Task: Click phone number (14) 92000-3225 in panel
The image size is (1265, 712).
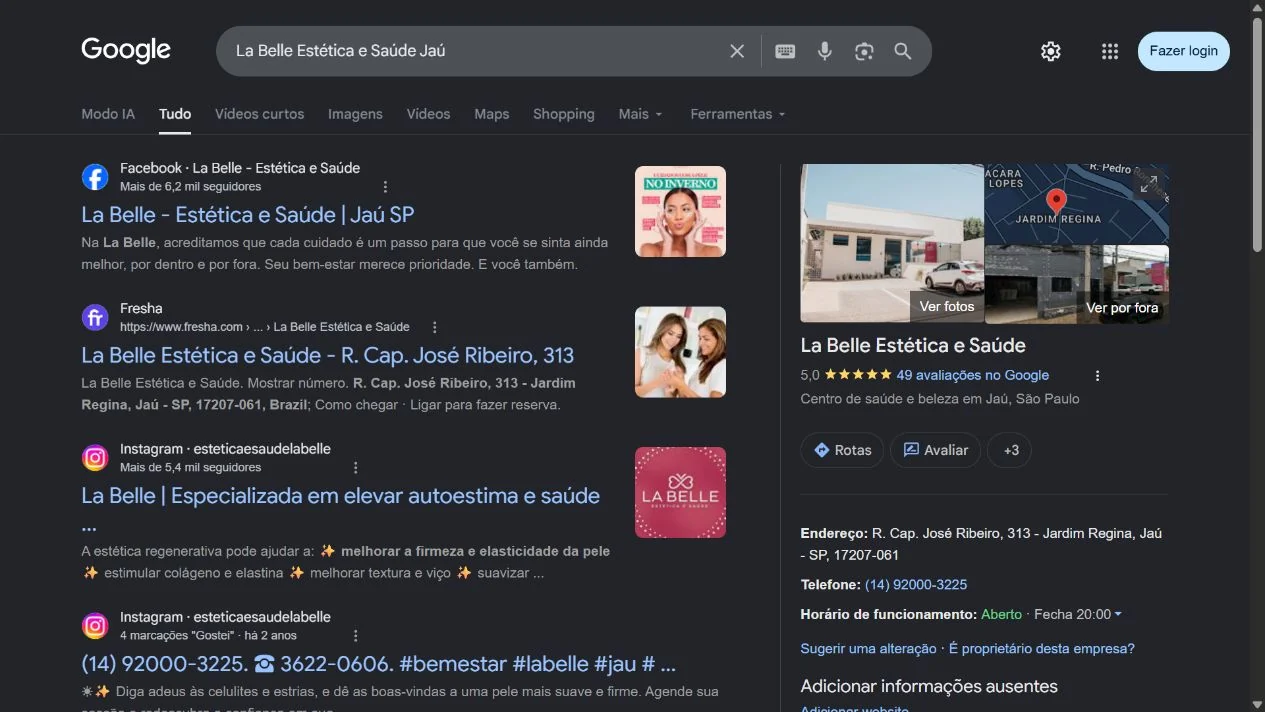Action: pyautogui.click(x=916, y=584)
